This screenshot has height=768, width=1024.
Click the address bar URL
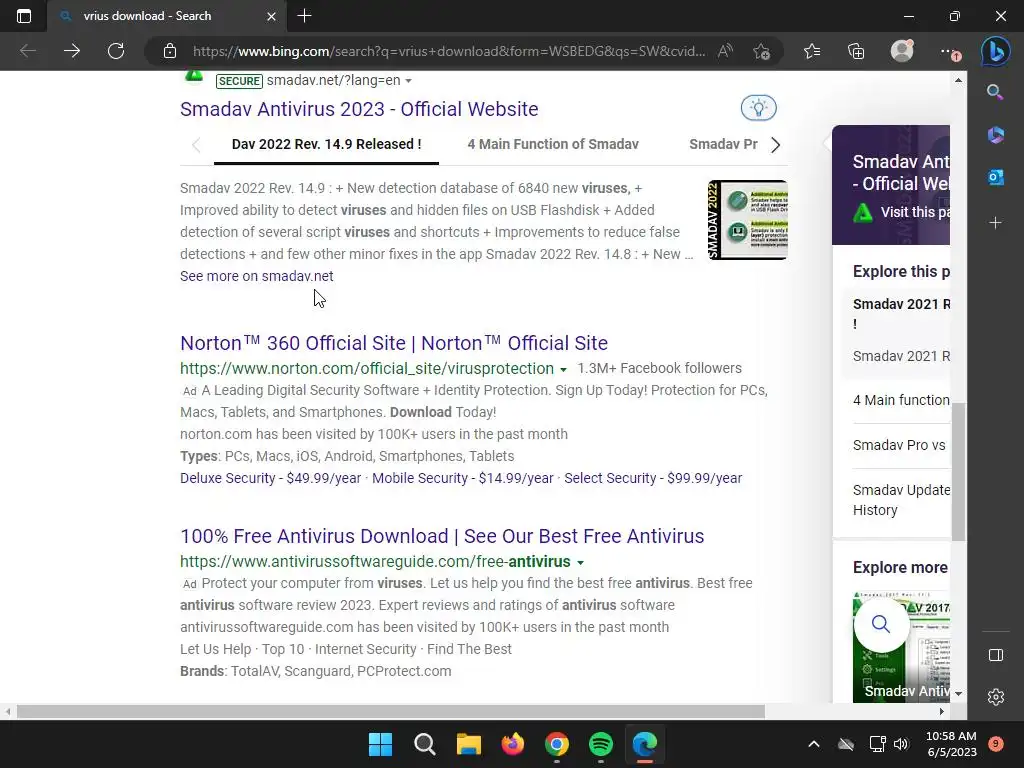click(449, 51)
